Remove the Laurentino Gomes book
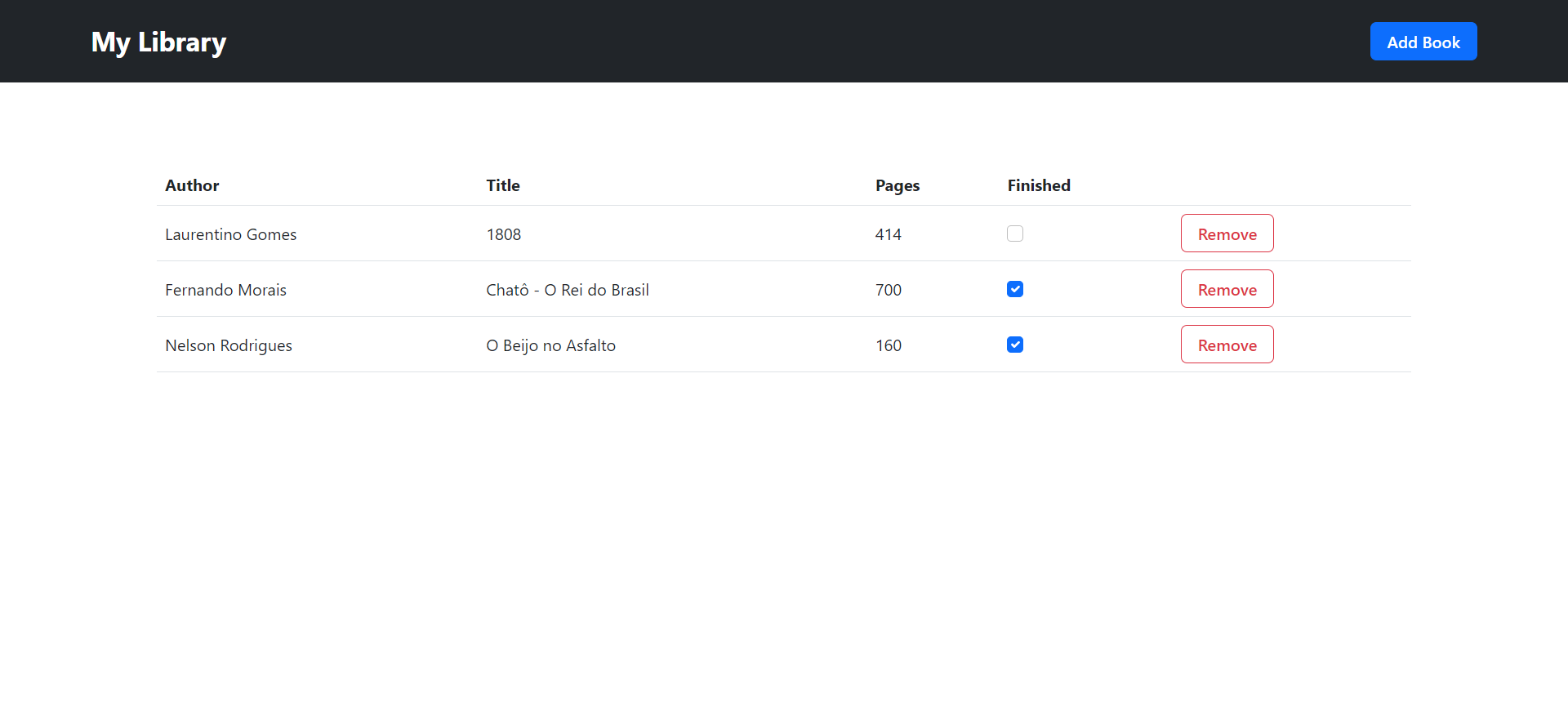 pyautogui.click(x=1226, y=234)
